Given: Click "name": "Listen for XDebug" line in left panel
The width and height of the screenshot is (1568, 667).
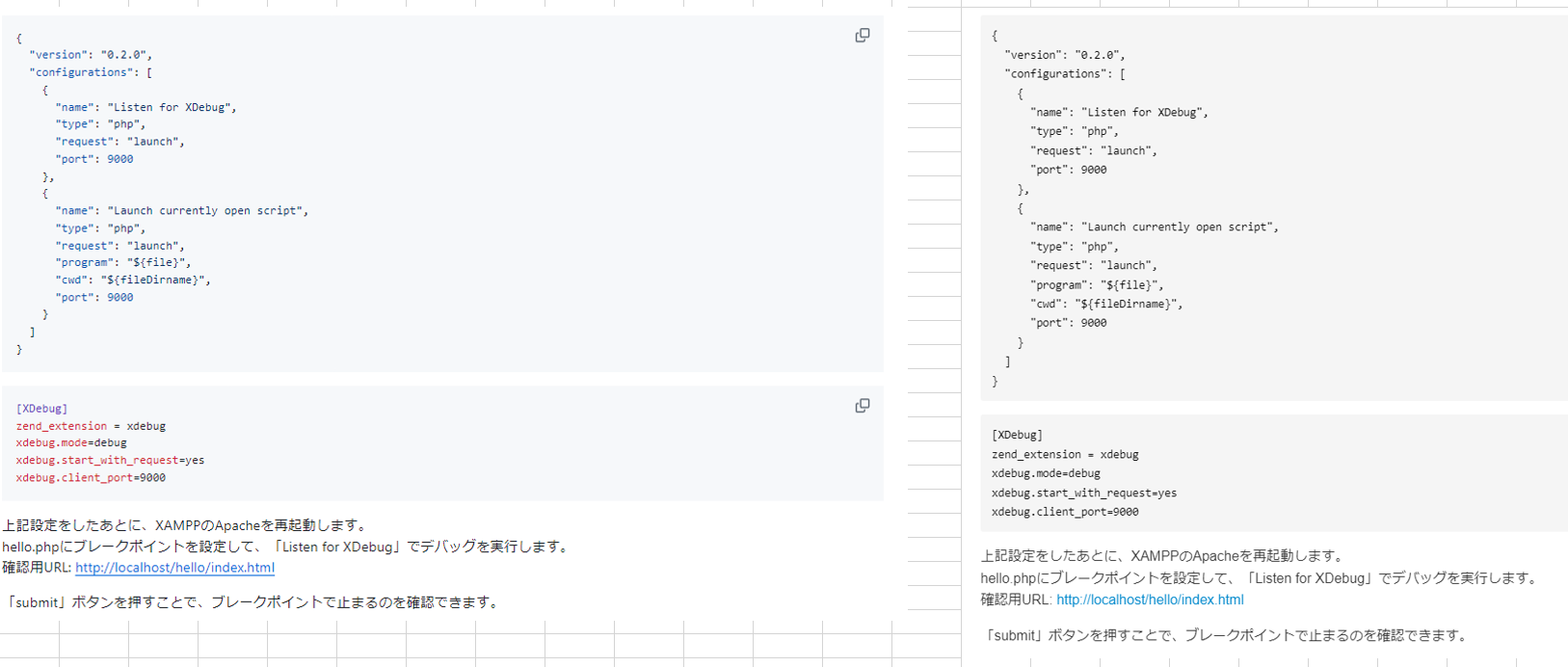Looking at the screenshot, I should (x=146, y=107).
